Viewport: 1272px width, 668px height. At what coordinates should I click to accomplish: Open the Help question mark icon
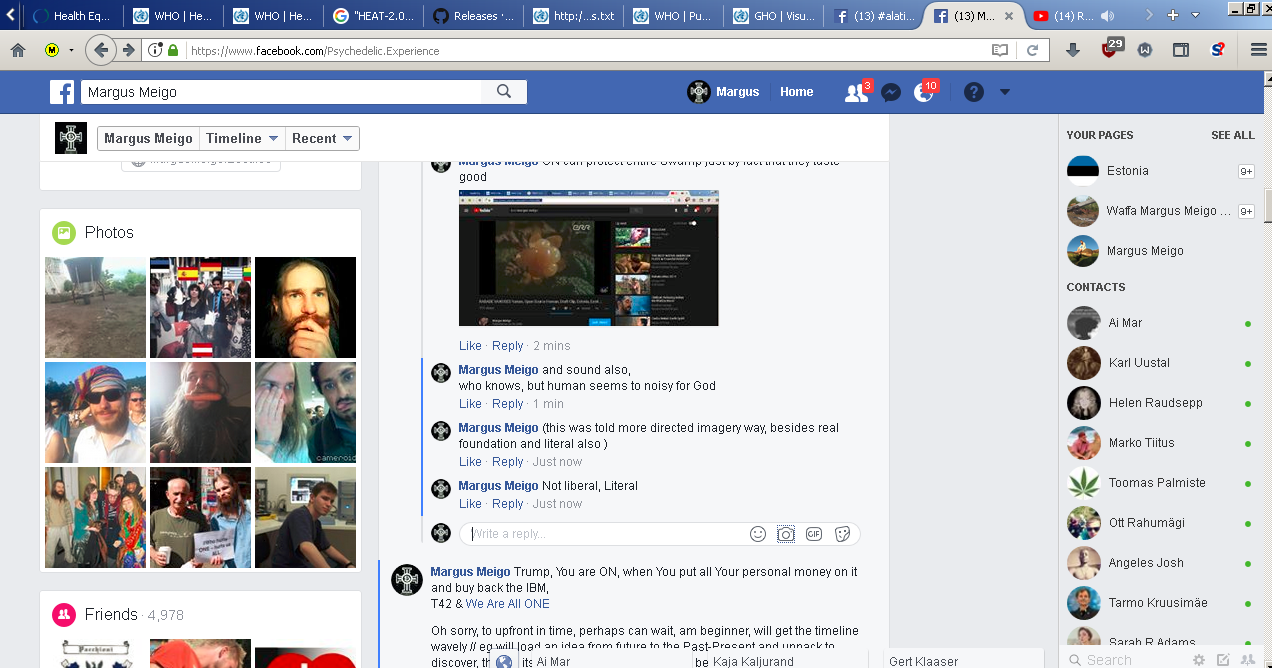point(974,92)
